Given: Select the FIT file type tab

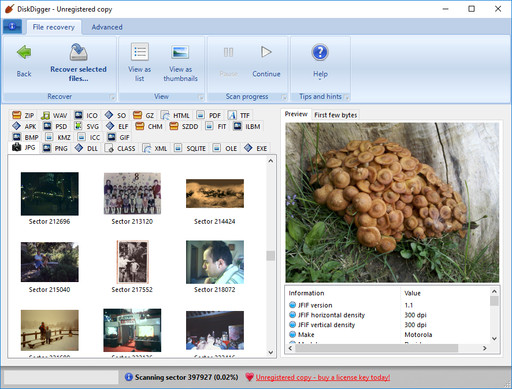Looking at the screenshot, I should coord(216,126).
